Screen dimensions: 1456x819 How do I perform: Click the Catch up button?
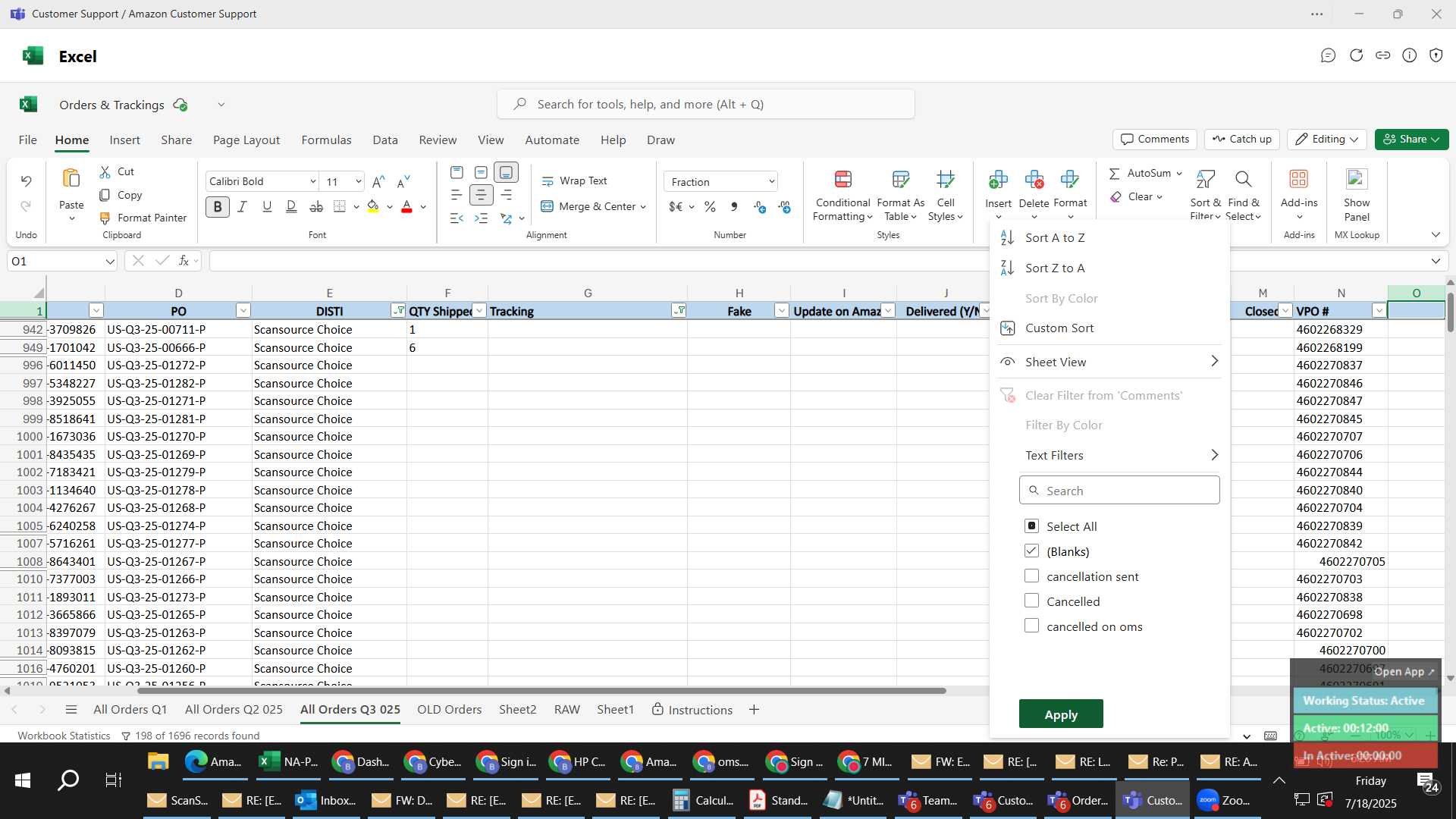[1241, 140]
